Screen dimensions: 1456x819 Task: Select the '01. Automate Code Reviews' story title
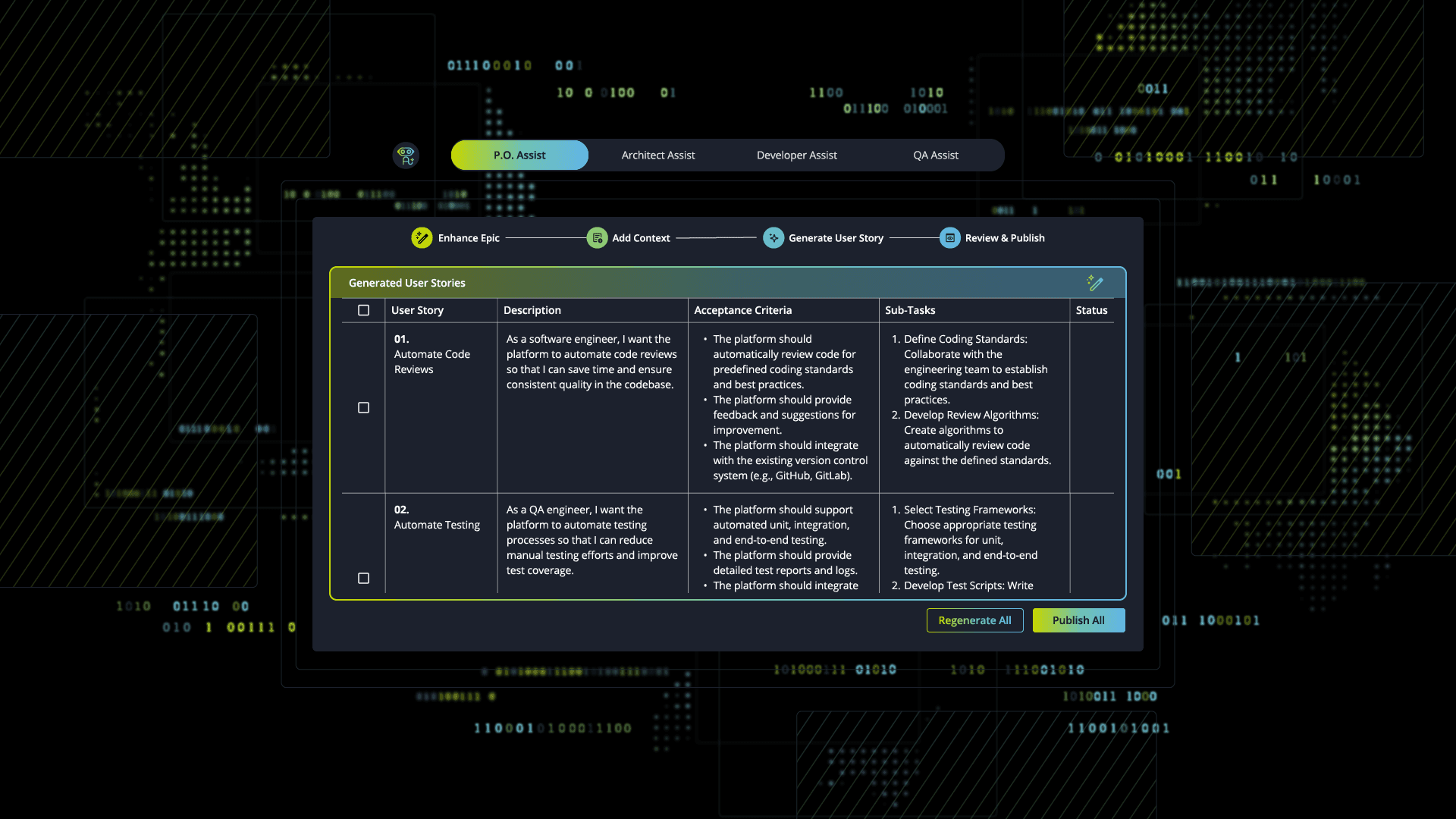pyautogui.click(x=432, y=354)
